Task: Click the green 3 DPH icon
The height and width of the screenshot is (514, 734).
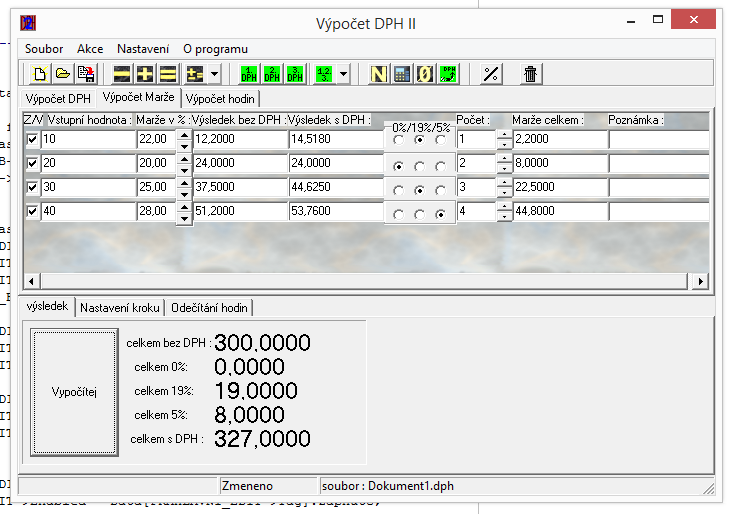Action: 295,74
